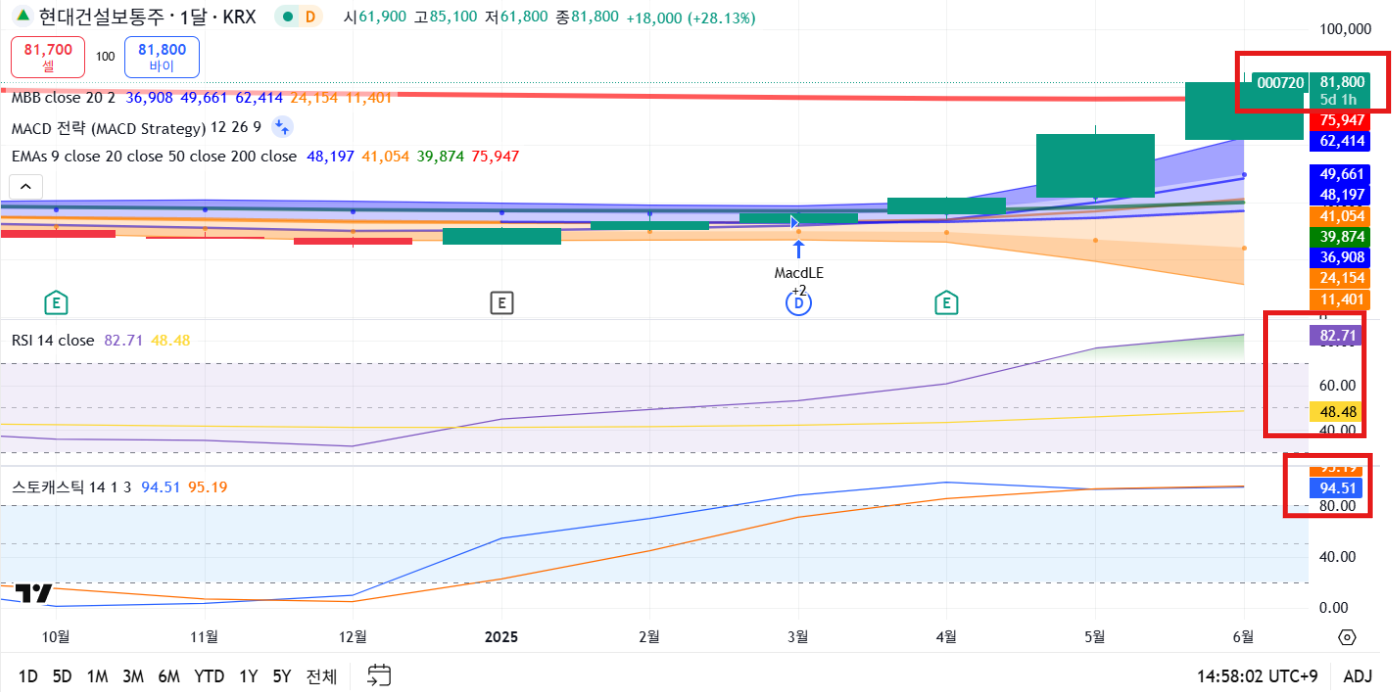Select the 전체 (all) time range
Screen dimensions: 1392x692
pyautogui.click(x=321, y=676)
